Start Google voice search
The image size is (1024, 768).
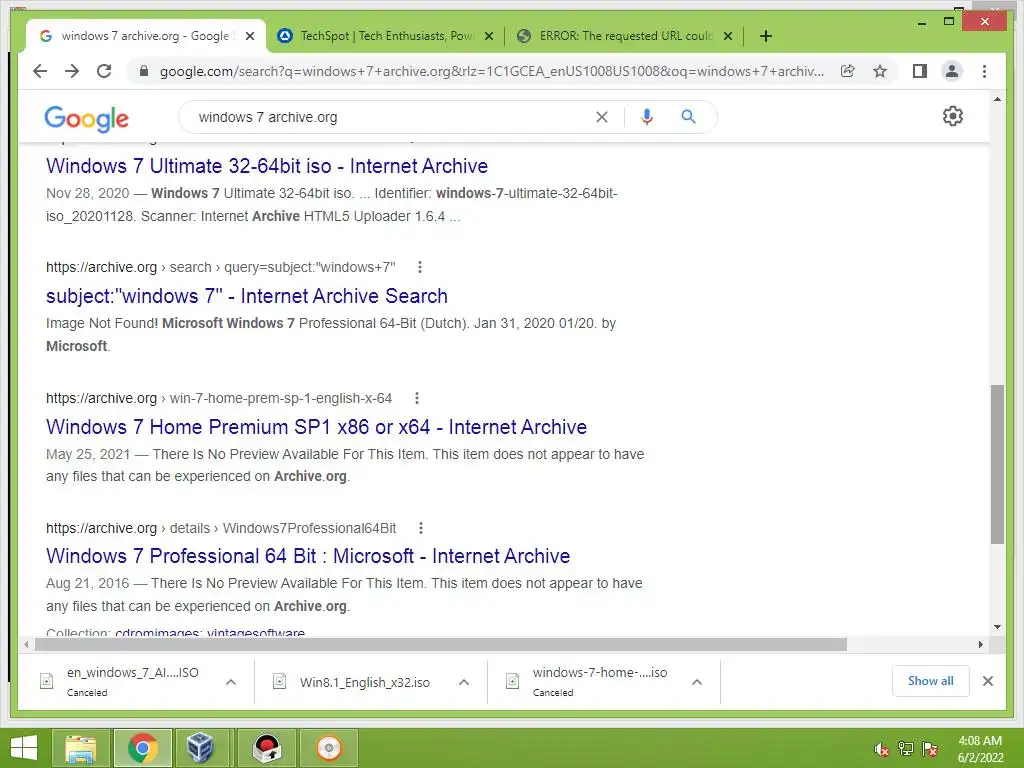(647, 117)
